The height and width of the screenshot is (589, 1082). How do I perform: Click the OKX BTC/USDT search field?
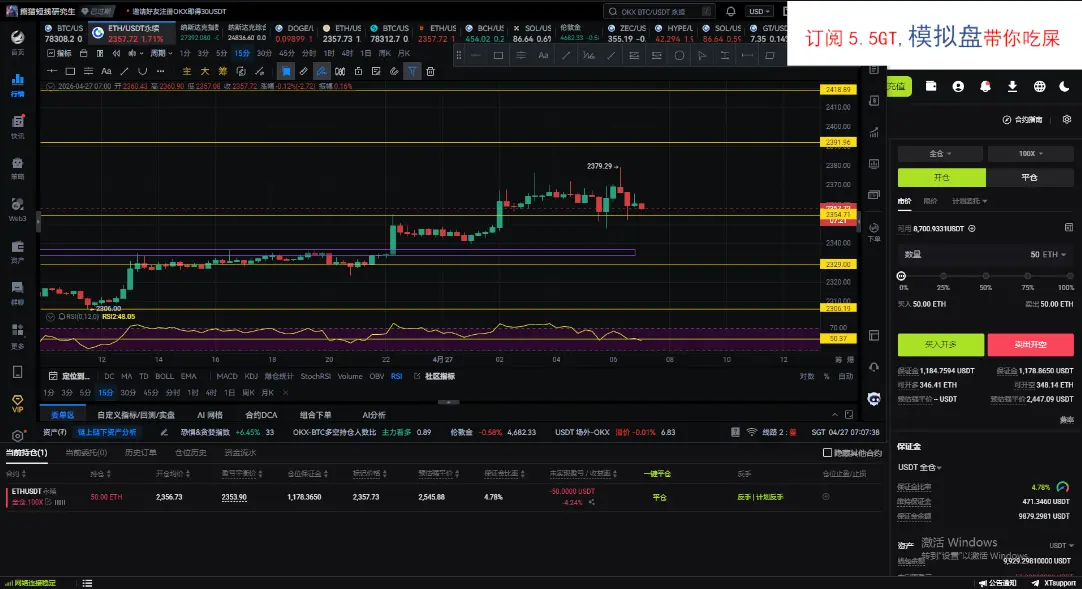pyautogui.click(x=658, y=11)
